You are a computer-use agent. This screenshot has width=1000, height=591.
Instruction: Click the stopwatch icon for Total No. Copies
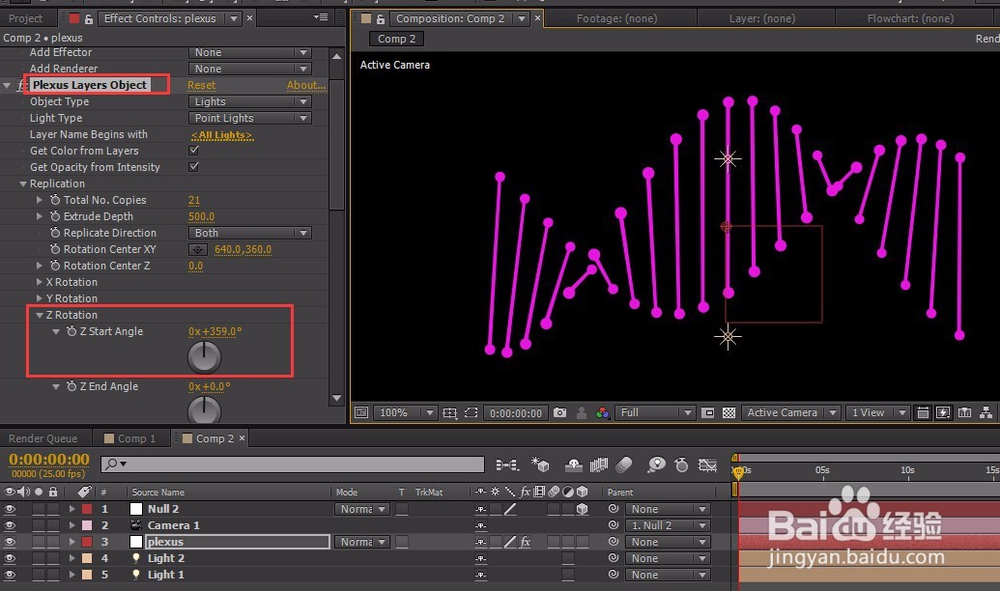[55, 200]
